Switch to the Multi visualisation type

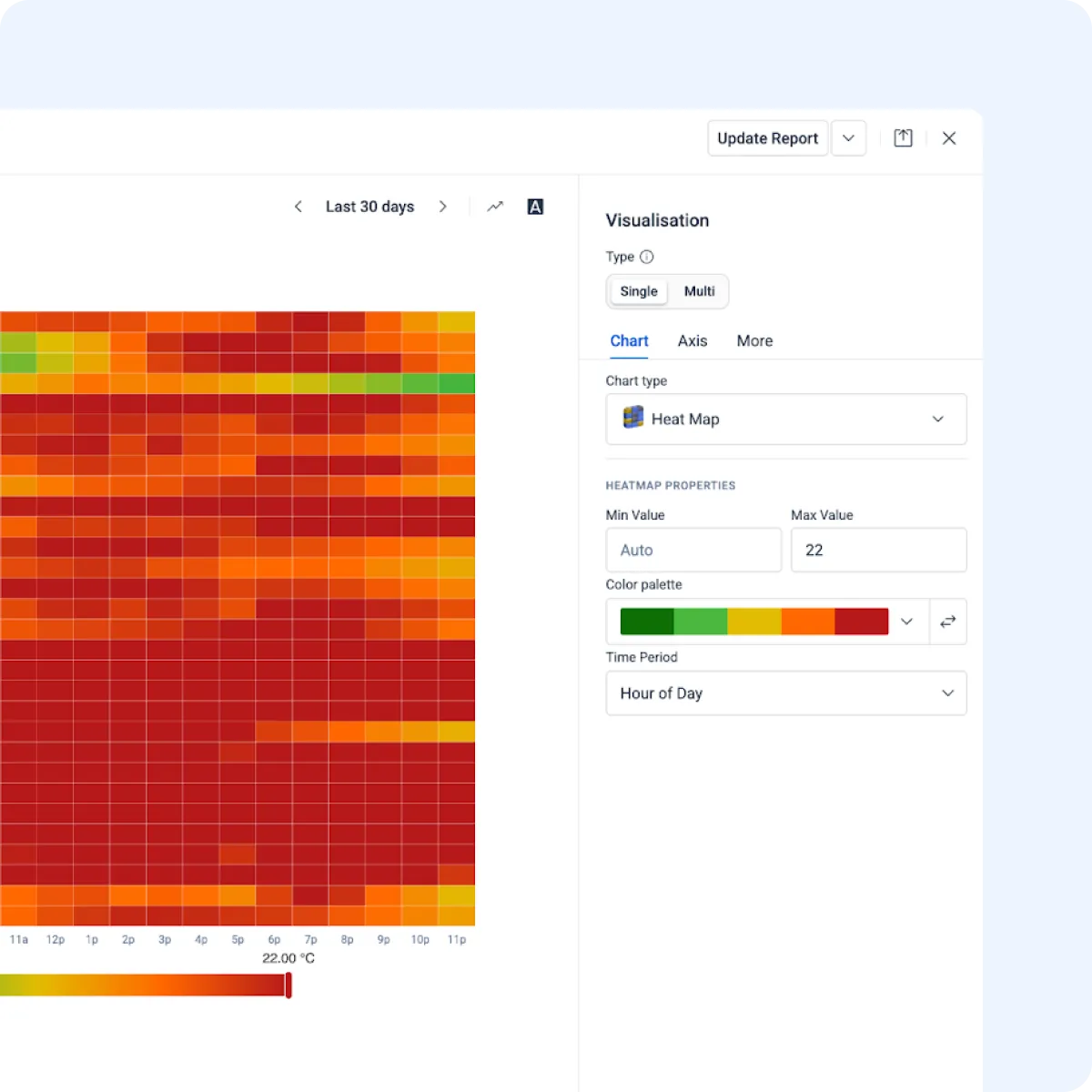pos(699,291)
